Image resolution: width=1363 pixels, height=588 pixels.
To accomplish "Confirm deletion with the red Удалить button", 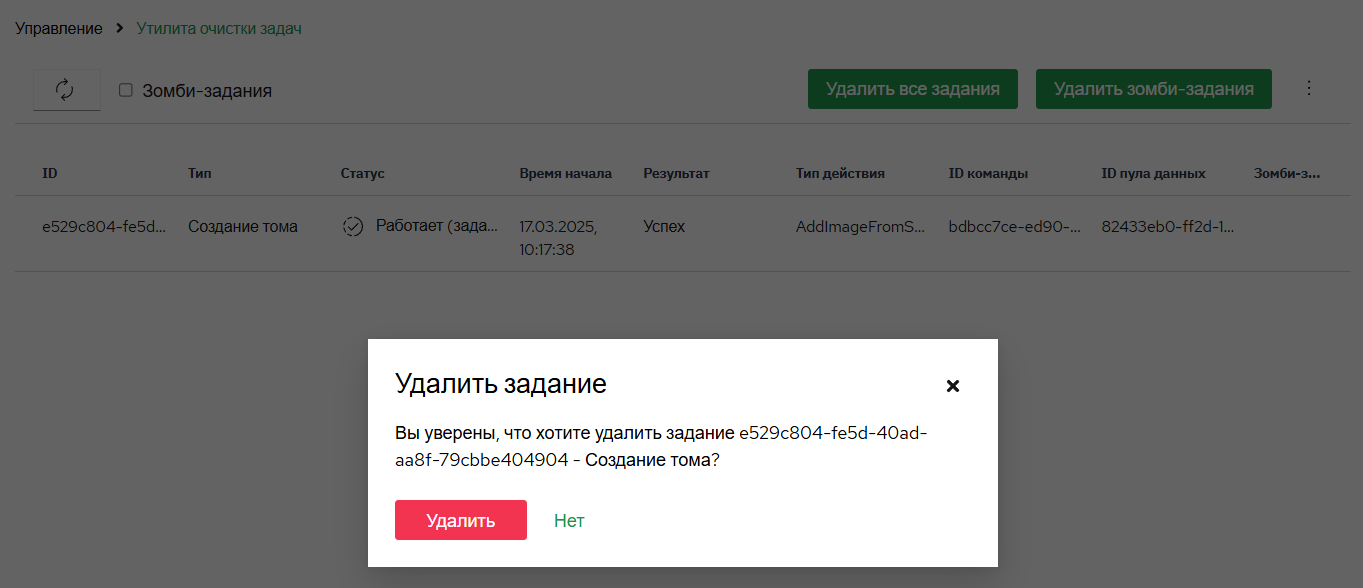I will [x=461, y=520].
